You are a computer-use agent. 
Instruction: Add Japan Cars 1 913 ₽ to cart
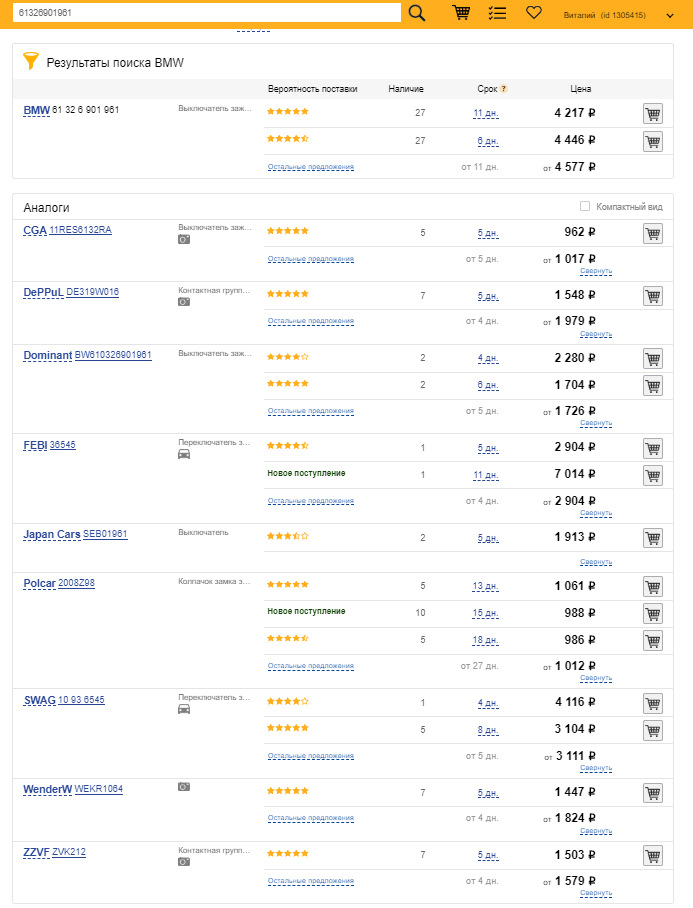click(652, 538)
